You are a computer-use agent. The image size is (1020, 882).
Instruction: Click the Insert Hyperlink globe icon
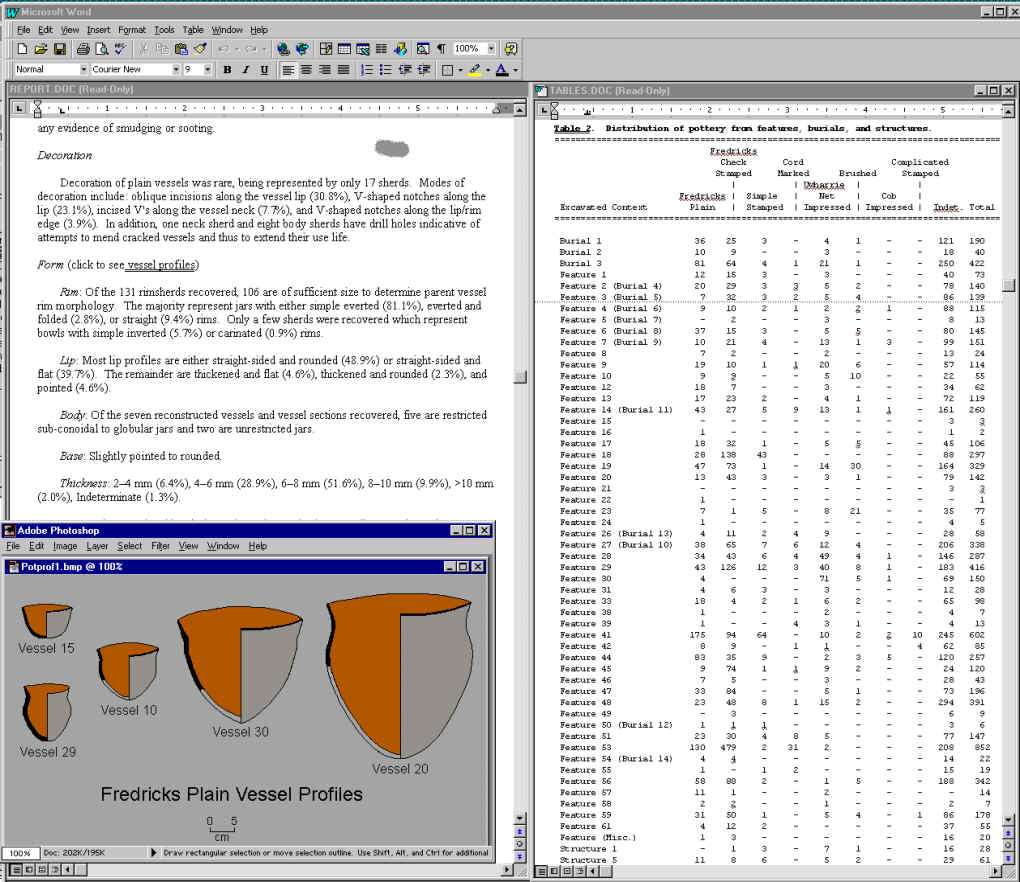(x=283, y=49)
